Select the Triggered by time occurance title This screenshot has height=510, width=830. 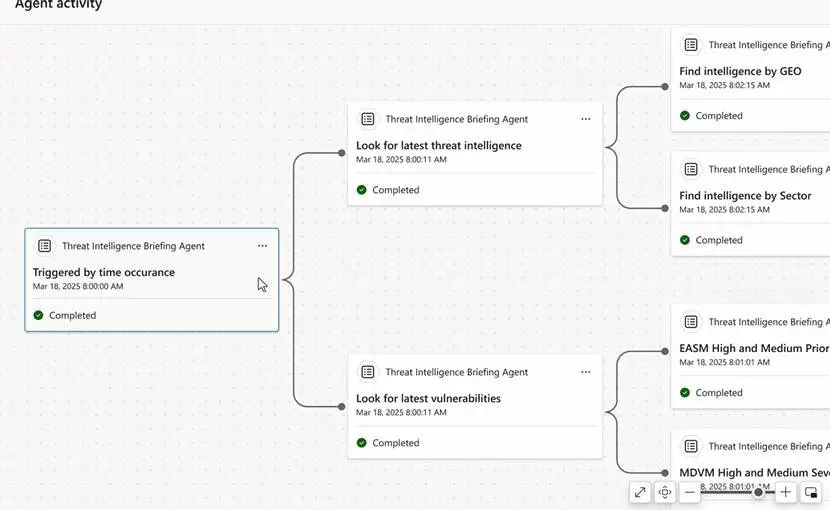[104, 272]
